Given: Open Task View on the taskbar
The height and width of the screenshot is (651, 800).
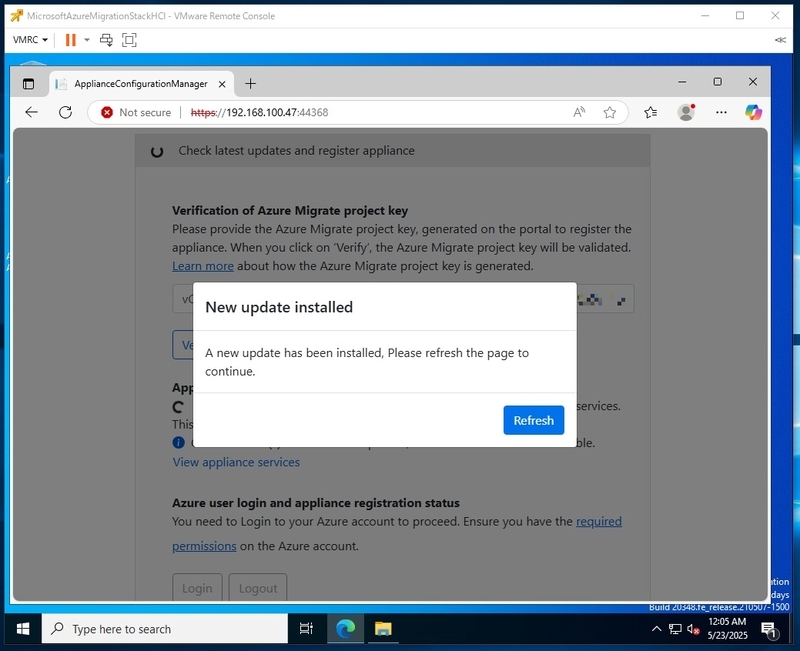Looking at the screenshot, I should tap(306, 629).
